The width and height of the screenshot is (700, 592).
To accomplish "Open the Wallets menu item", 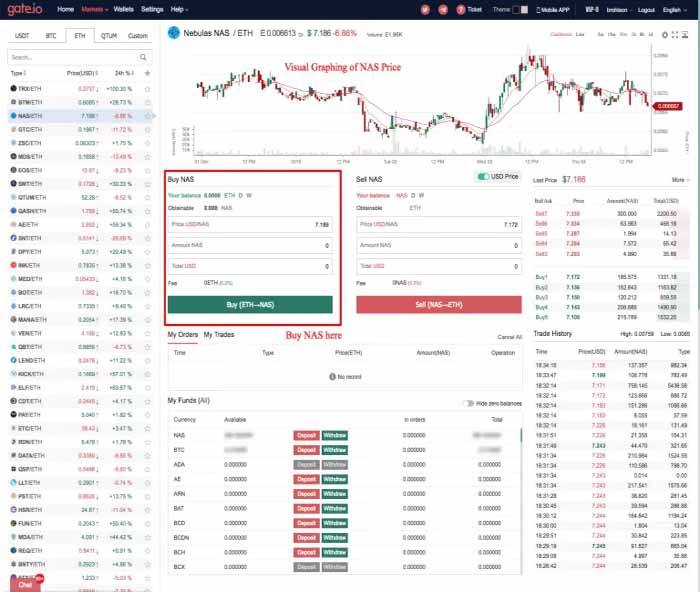I will (124, 9).
